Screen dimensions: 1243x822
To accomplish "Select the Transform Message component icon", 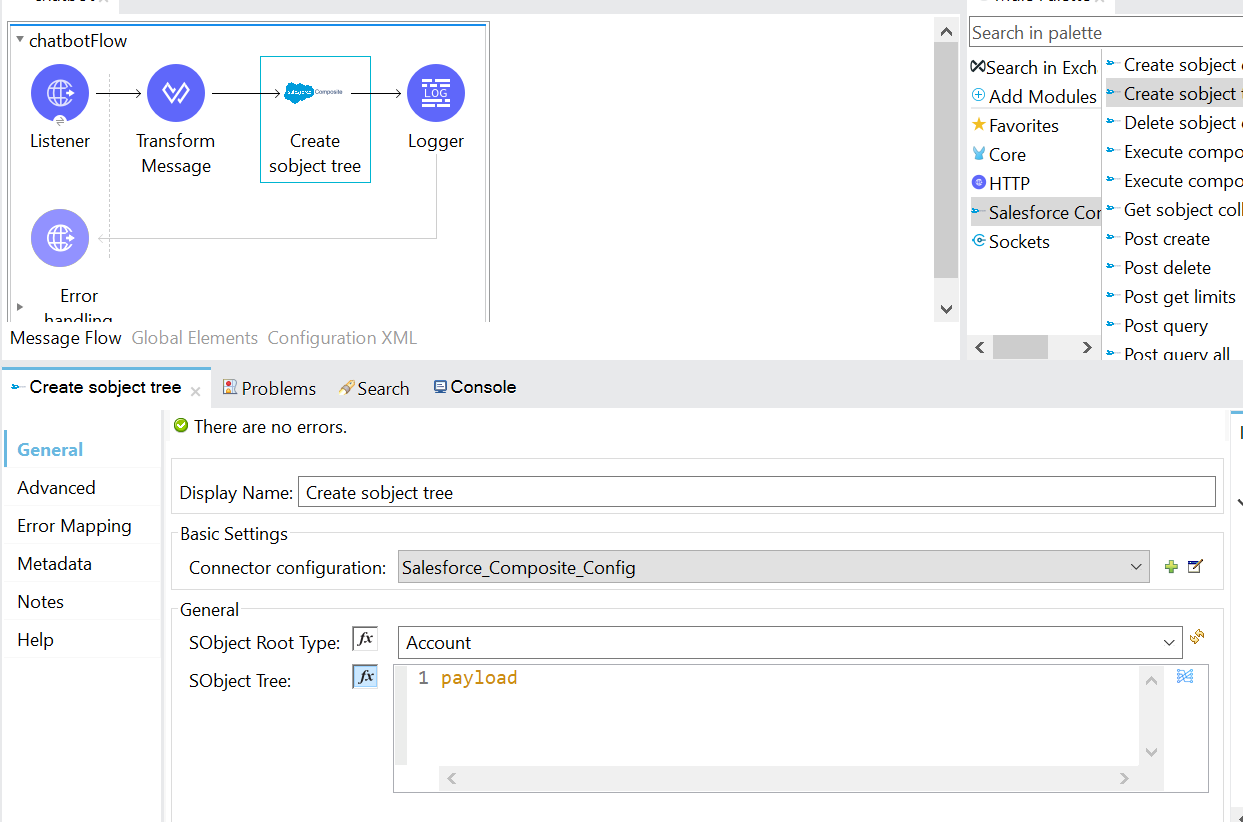I will 176,93.
